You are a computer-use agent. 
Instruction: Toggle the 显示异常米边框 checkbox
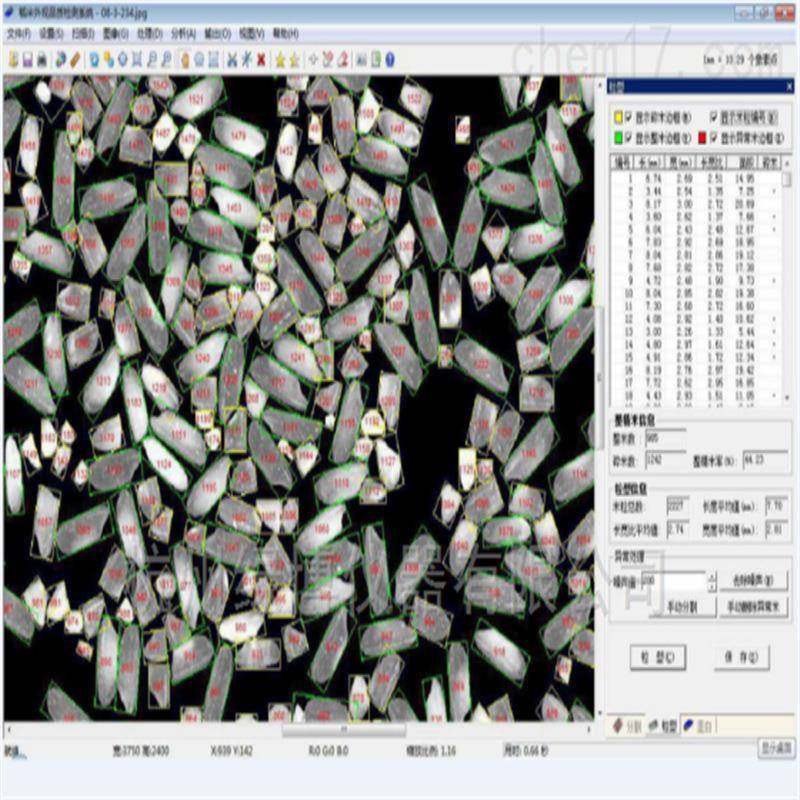click(714, 137)
